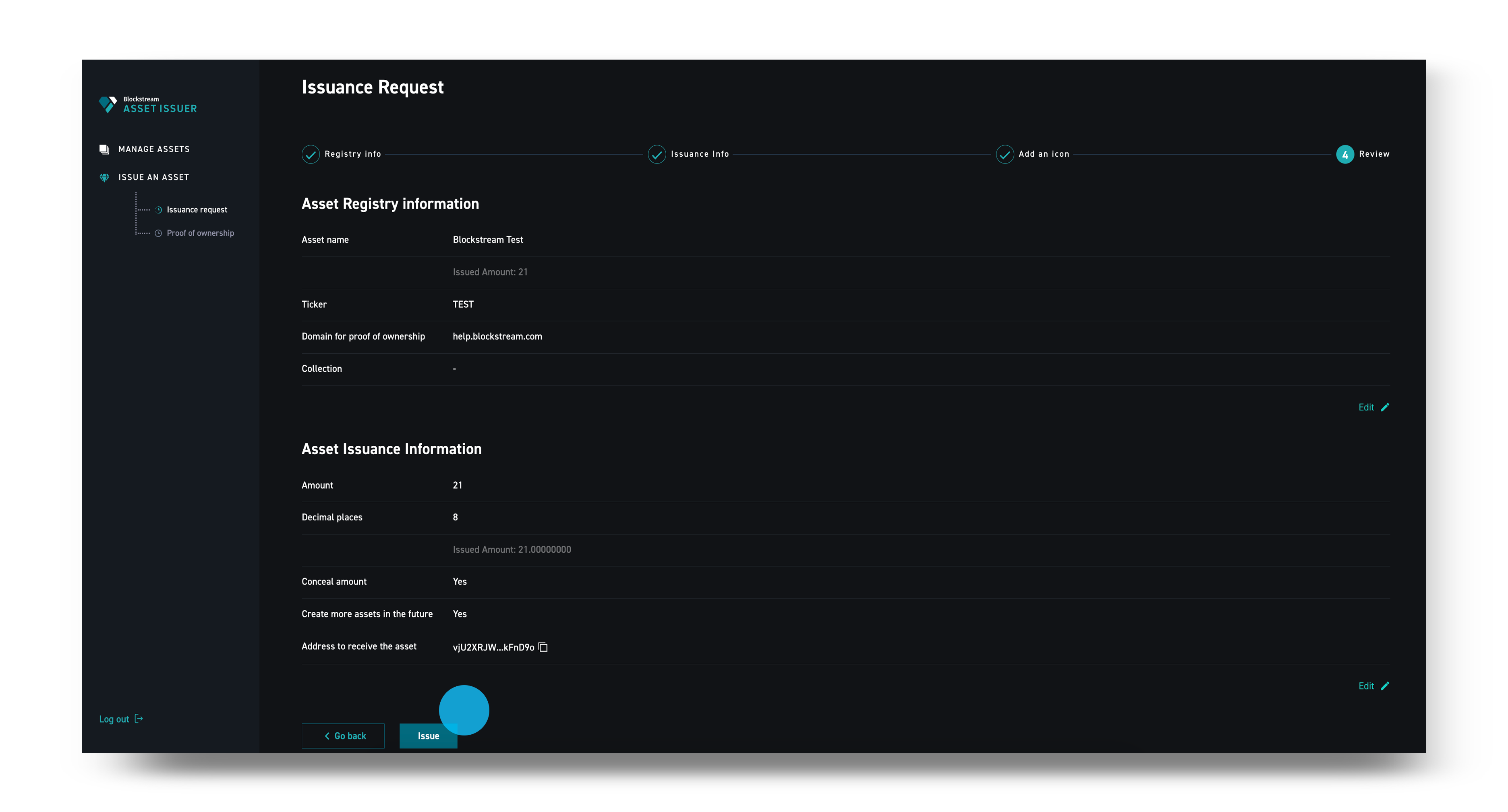Click the Issue an Asset diamond icon
This screenshot has height=812, width=1508.
104,177
